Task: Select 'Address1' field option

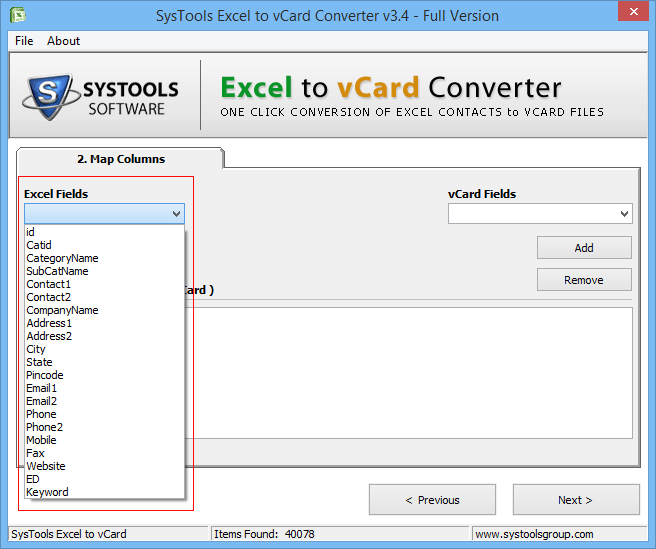Action: pyautogui.click(x=105, y=323)
